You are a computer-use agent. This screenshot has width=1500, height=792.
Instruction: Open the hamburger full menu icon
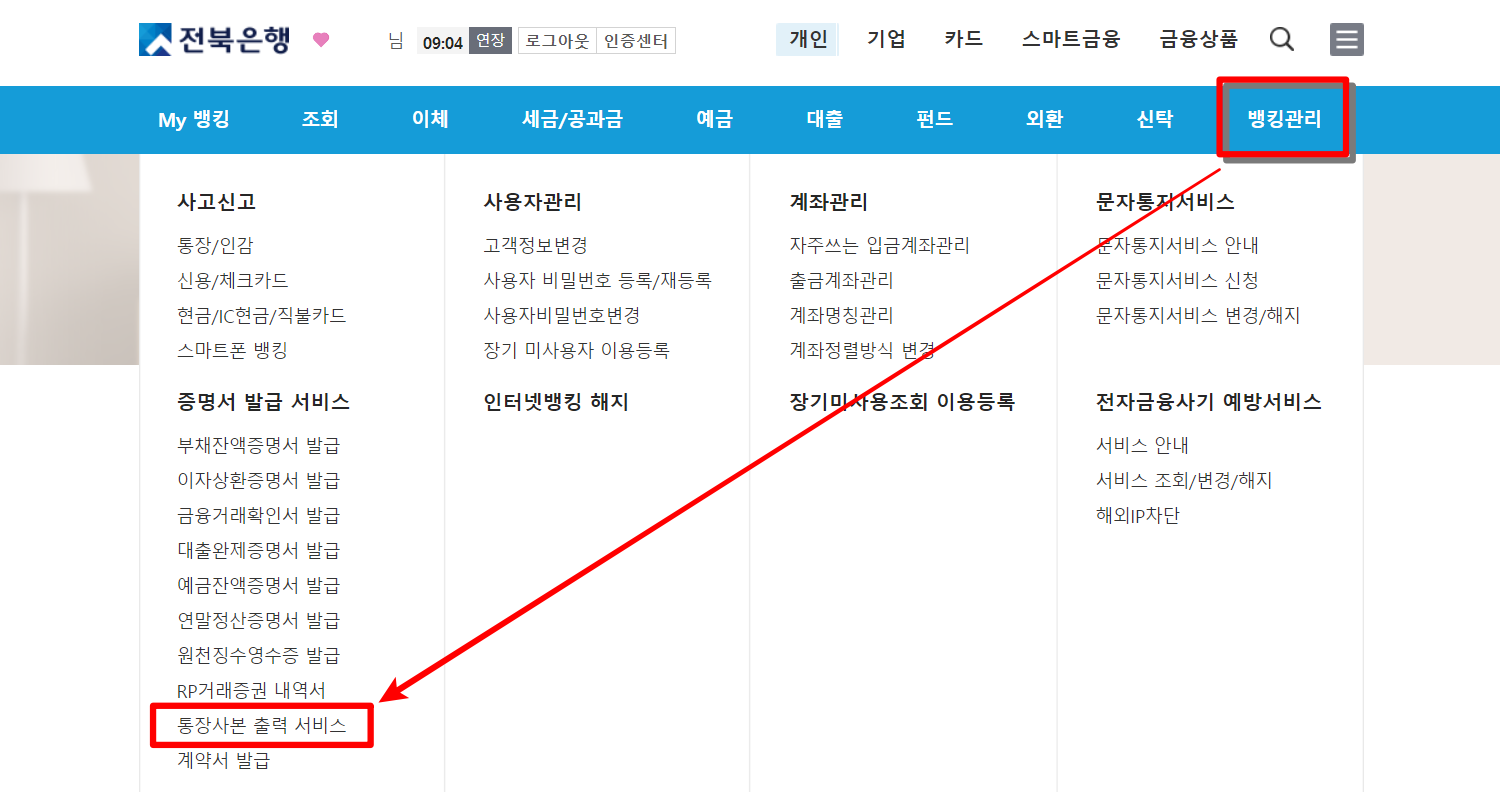[x=1346, y=39]
